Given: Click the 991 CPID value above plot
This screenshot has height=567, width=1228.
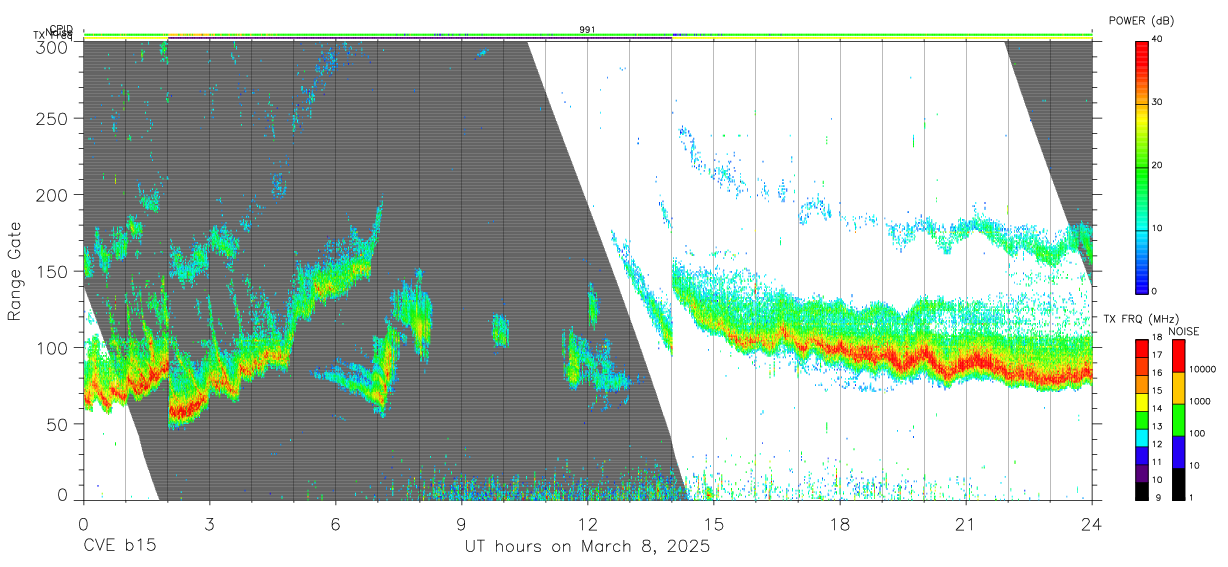Looking at the screenshot, I should (x=587, y=30).
